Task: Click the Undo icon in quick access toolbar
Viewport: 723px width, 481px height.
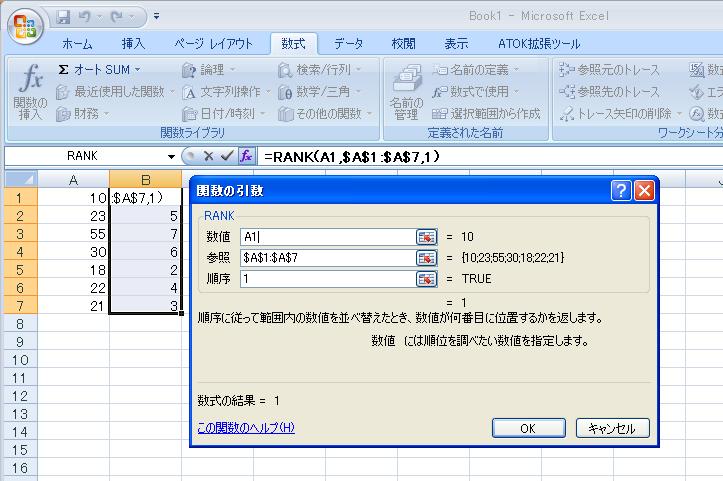Action: [84, 17]
